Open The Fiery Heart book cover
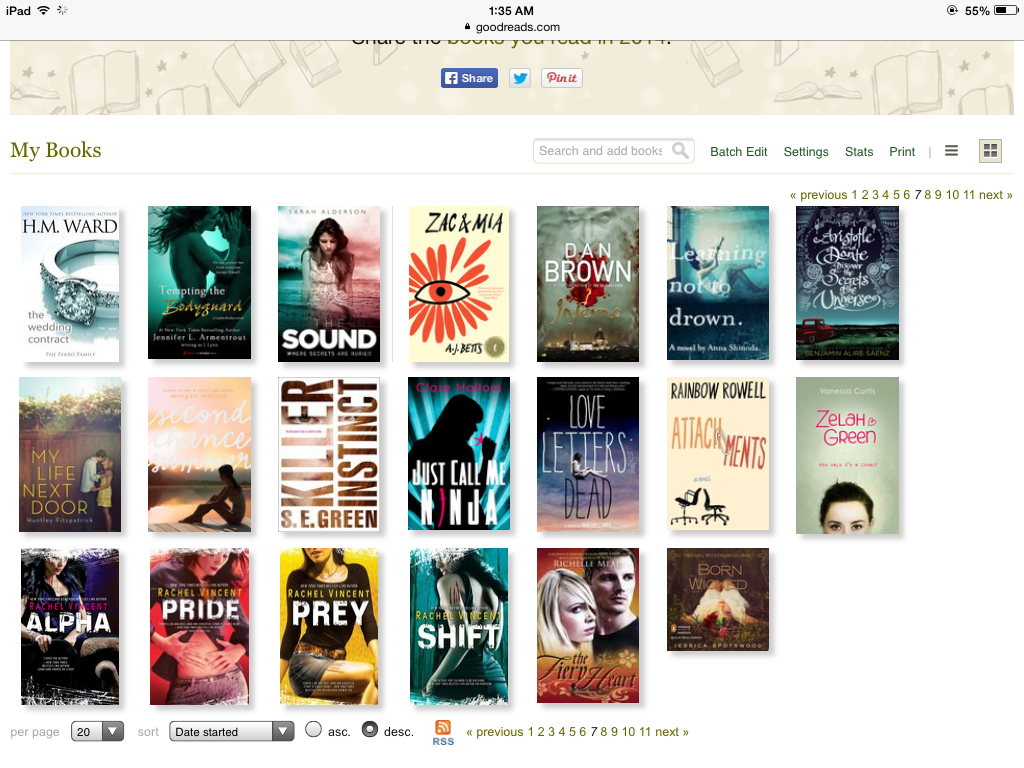 [588, 626]
